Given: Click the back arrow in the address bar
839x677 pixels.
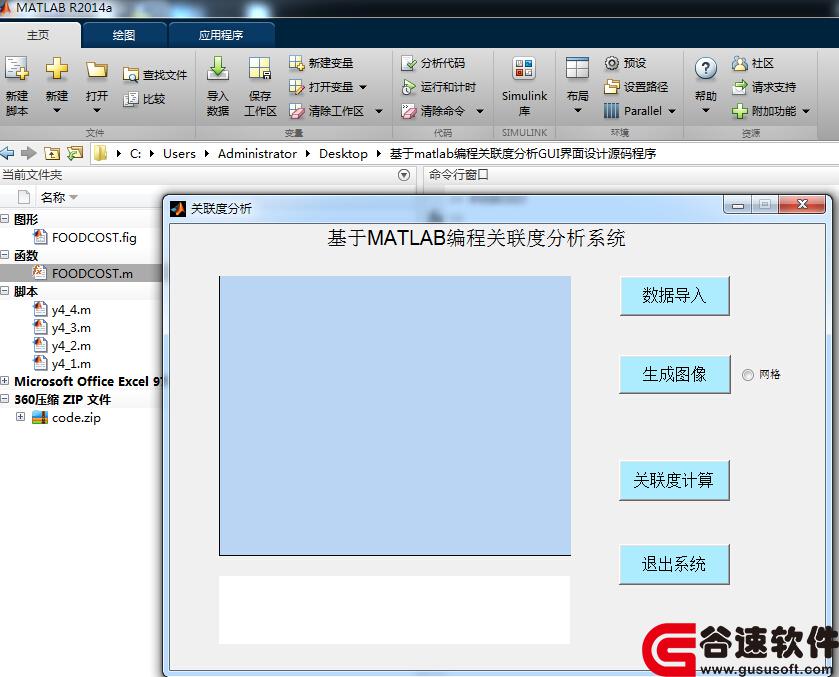Looking at the screenshot, I should 7,154.
